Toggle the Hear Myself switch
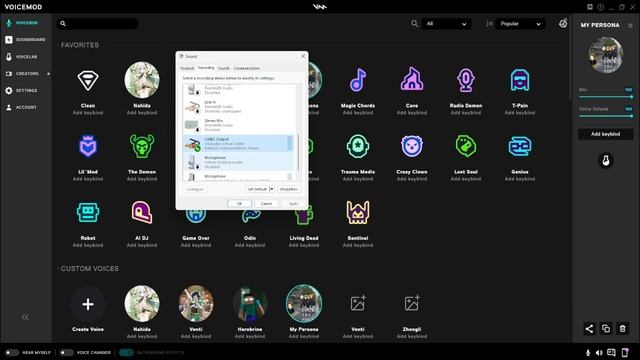This screenshot has height=360, width=640. 11,353
